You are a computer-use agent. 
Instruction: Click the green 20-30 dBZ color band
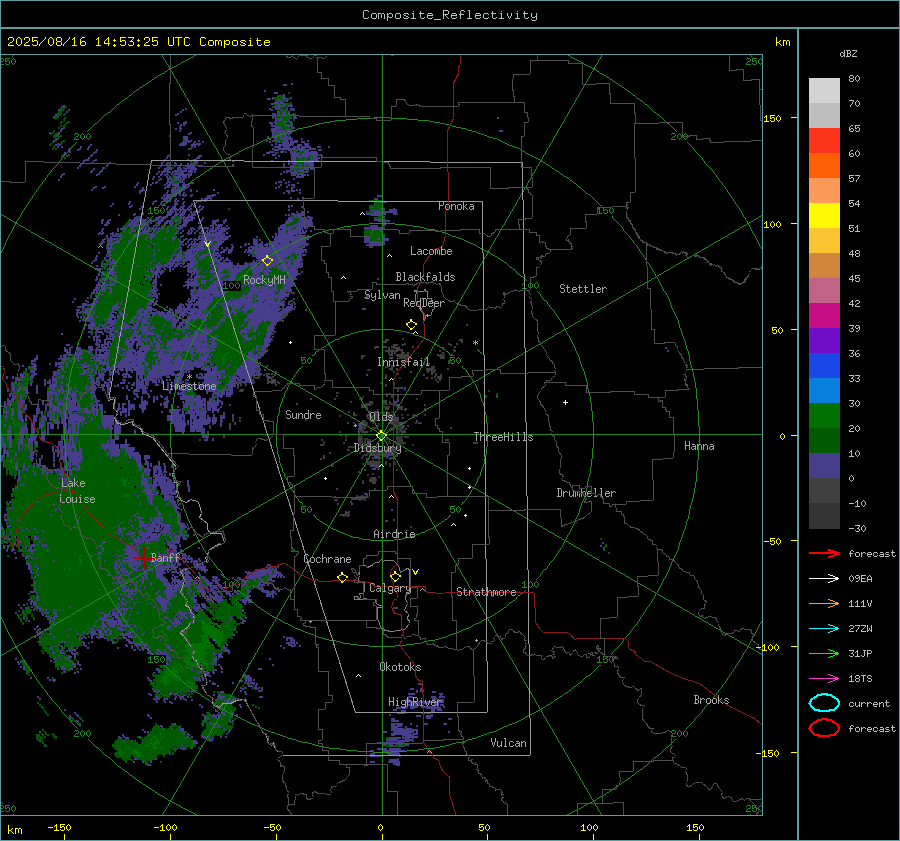(x=824, y=416)
